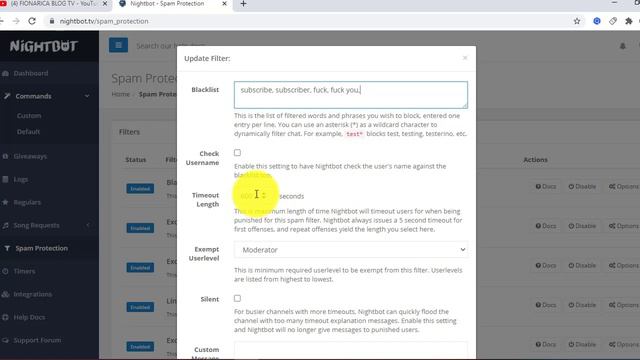Click the nightbot.tv address bar
The image size is (640, 360).
click(104, 21)
